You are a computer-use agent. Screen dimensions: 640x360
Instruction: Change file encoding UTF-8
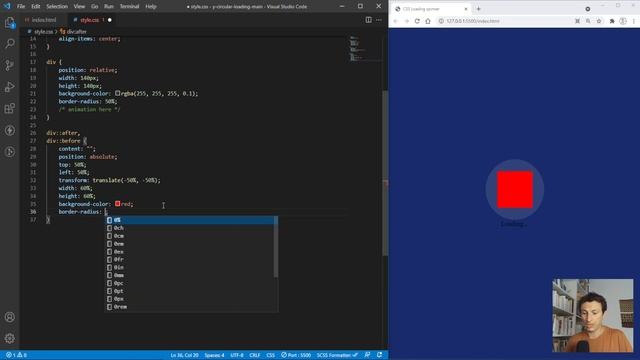[x=237, y=355]
